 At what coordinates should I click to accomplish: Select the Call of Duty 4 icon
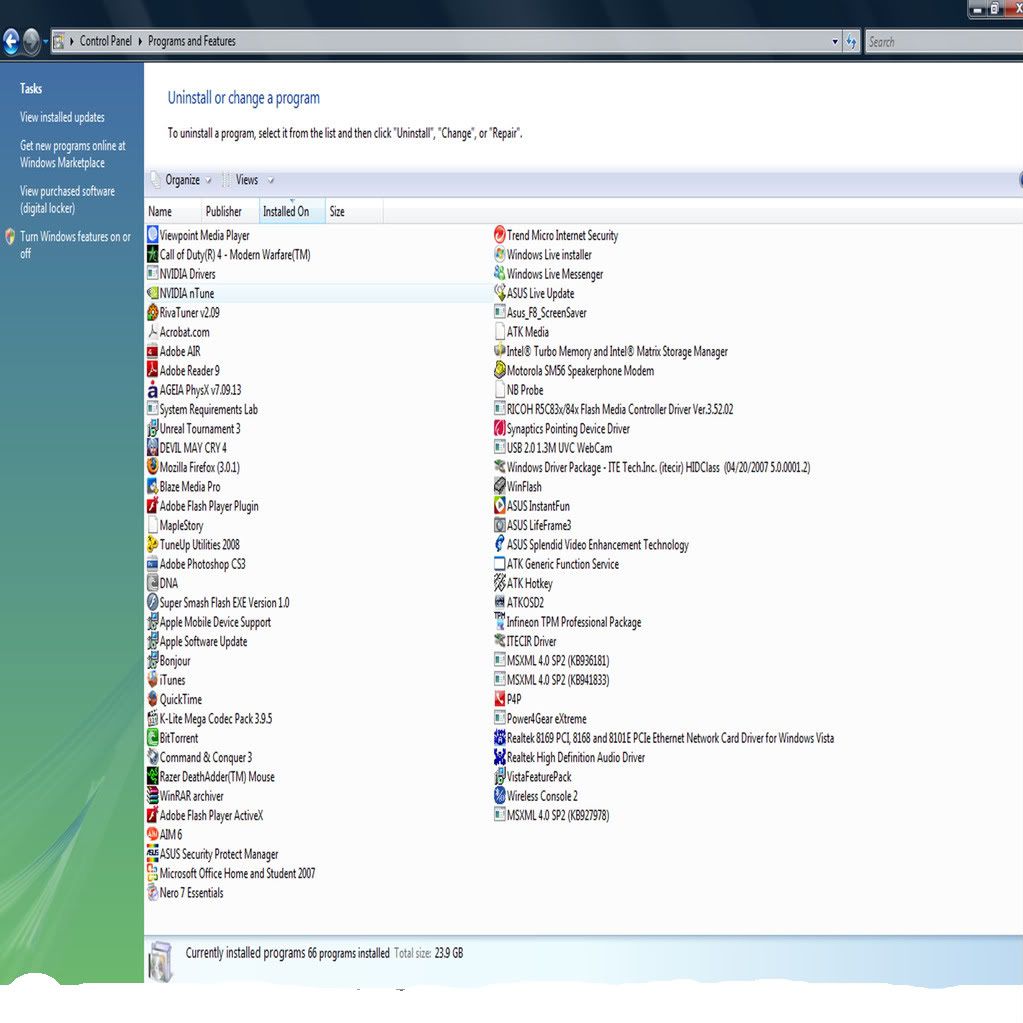tap(153, 254)
